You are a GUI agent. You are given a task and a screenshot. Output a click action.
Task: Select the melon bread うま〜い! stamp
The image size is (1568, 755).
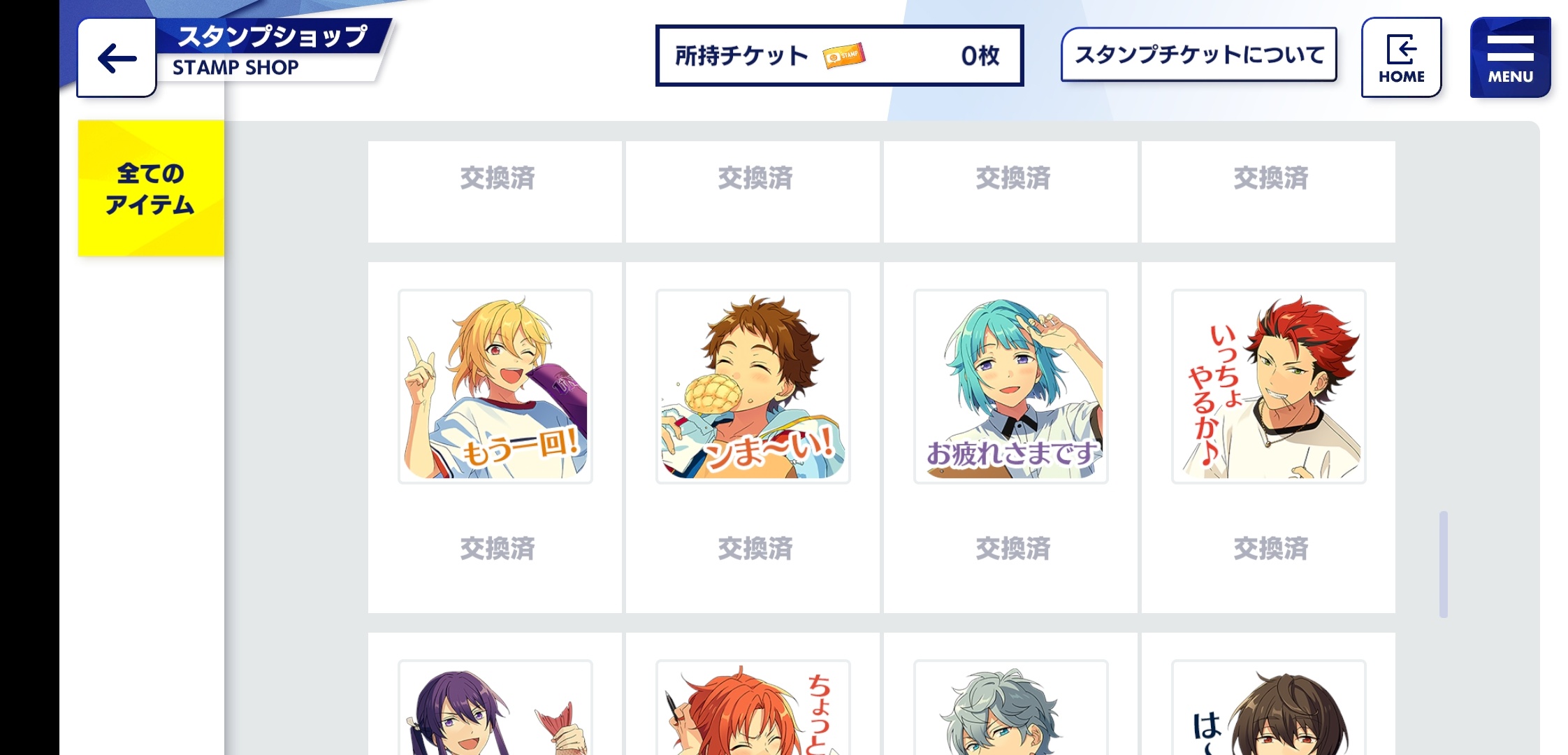pos(753,387)
